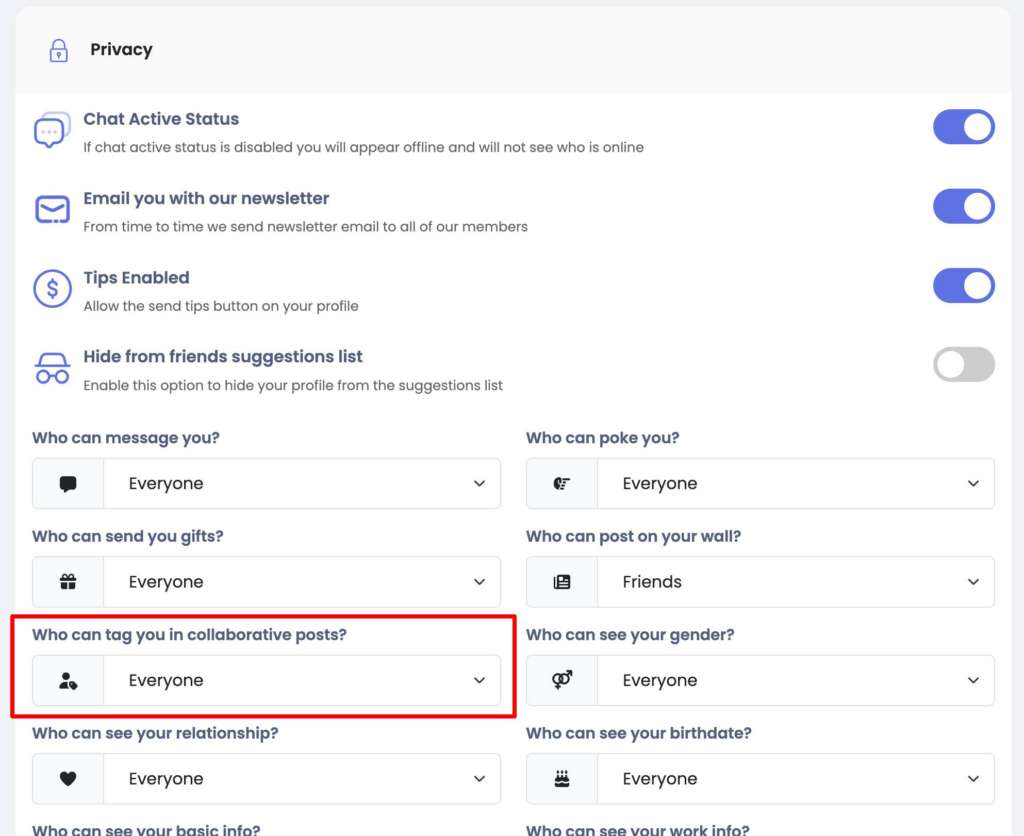Click the newsletter envelope icon
The image size is (1024, 836).
[x=52, y=209]
